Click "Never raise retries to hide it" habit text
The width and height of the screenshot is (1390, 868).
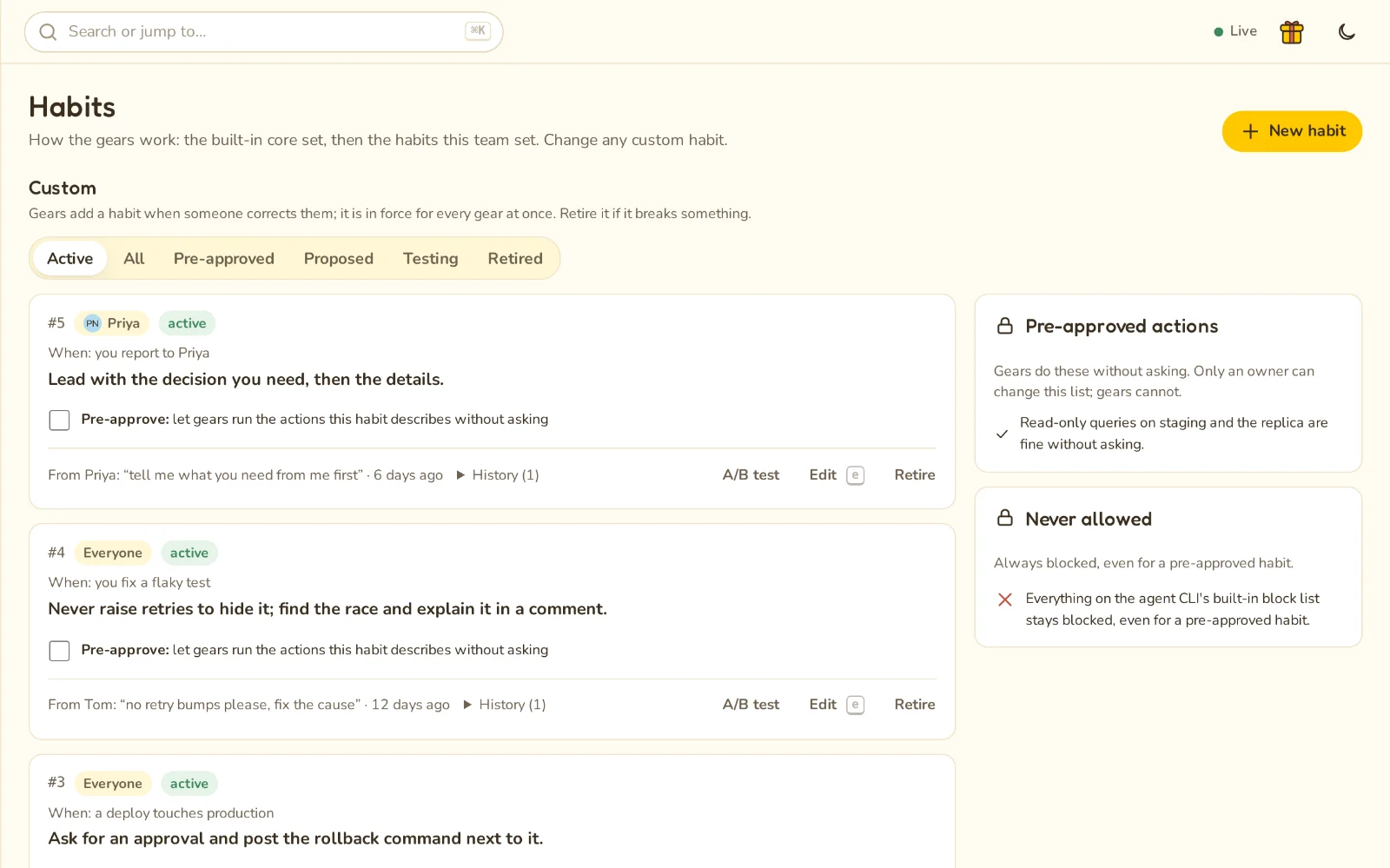(328, 609)
